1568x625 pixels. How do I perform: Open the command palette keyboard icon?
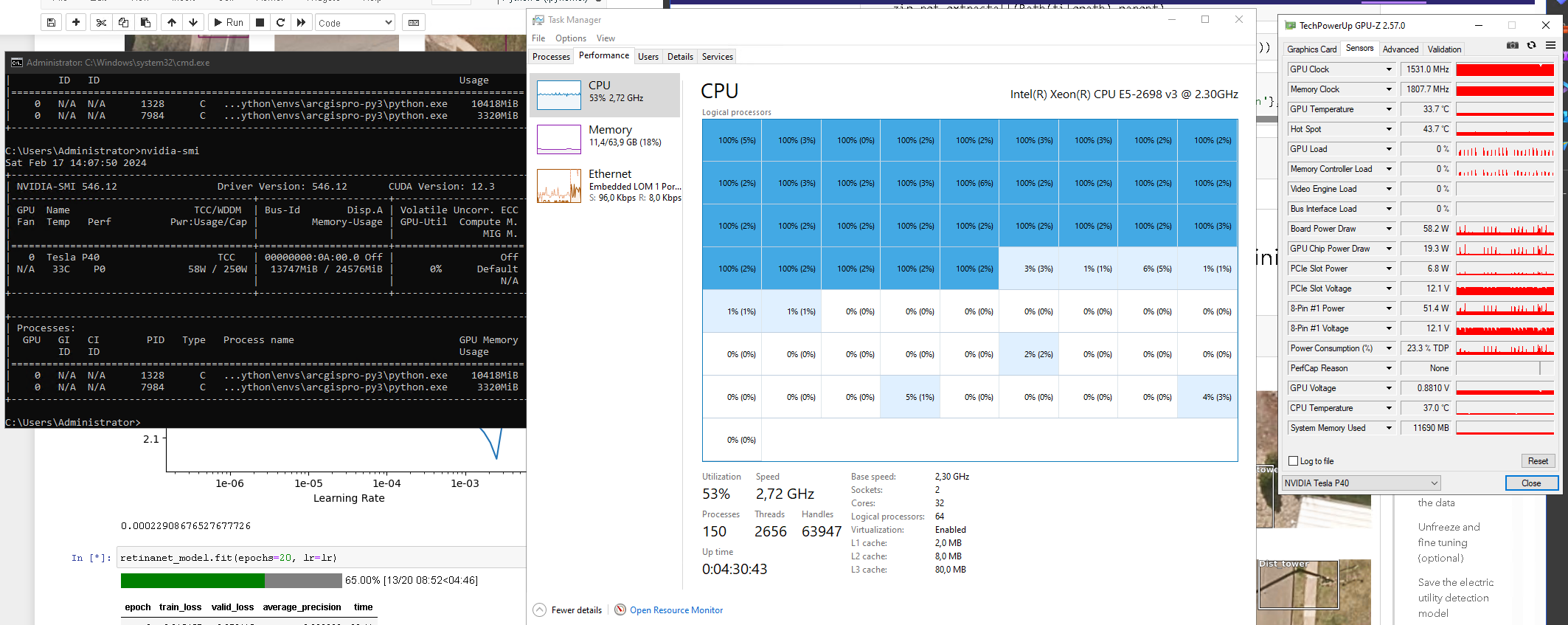pos(414,23)
